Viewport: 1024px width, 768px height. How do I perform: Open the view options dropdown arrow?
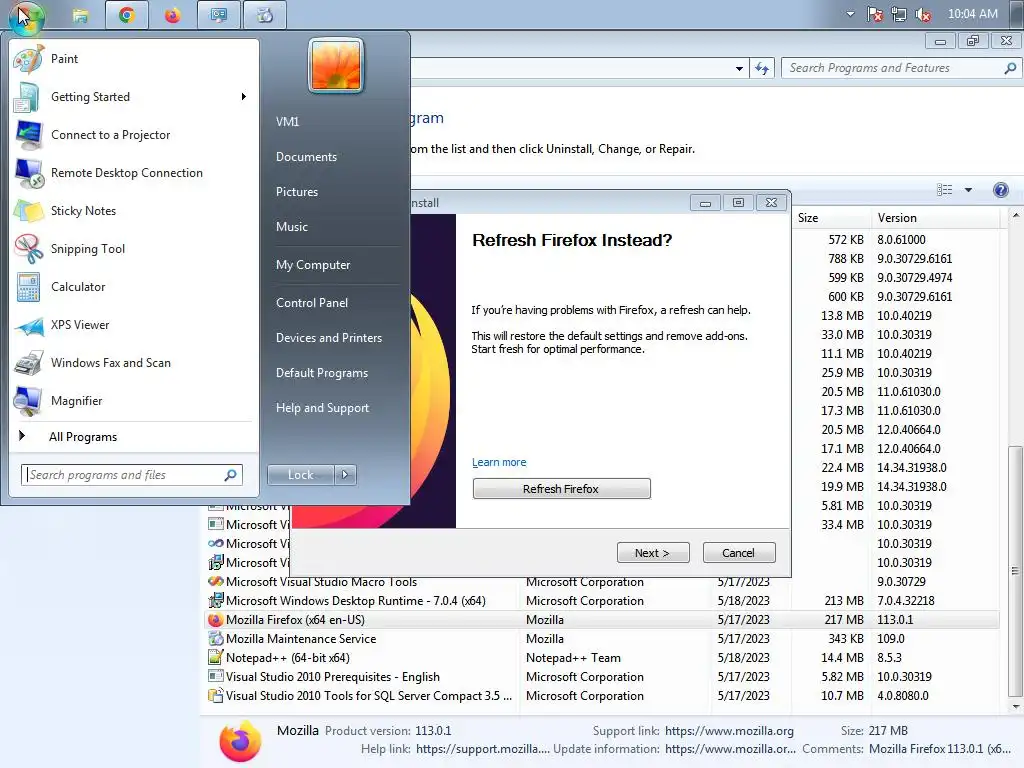968,190
